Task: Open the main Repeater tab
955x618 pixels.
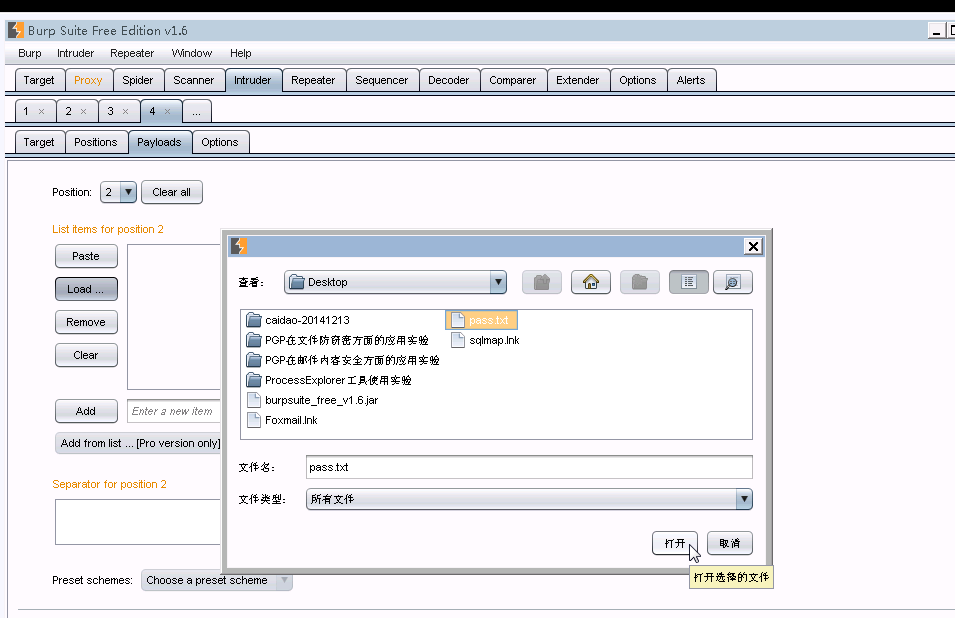Action: 313,80
